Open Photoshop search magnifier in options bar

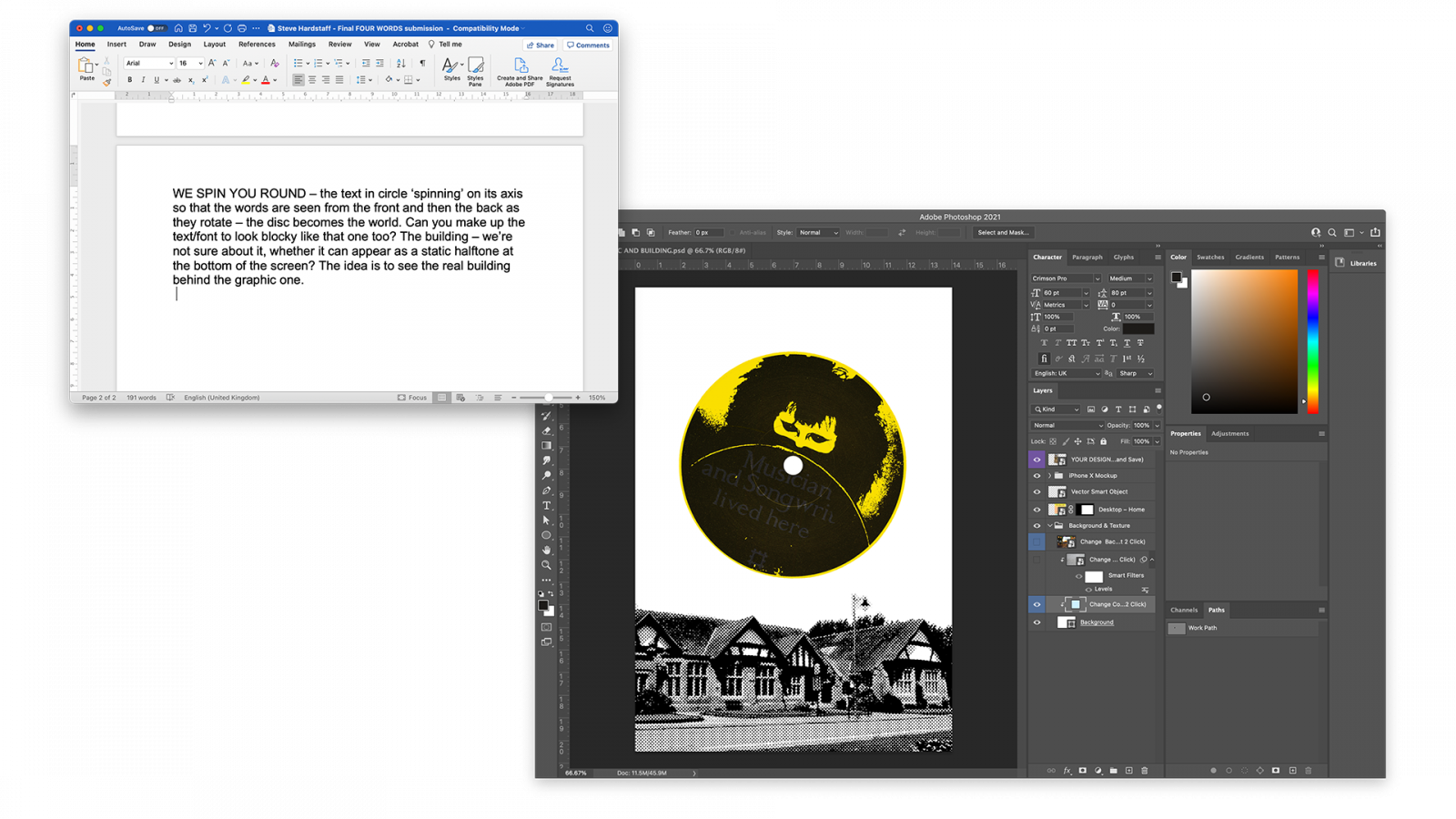pos(1332,233)
